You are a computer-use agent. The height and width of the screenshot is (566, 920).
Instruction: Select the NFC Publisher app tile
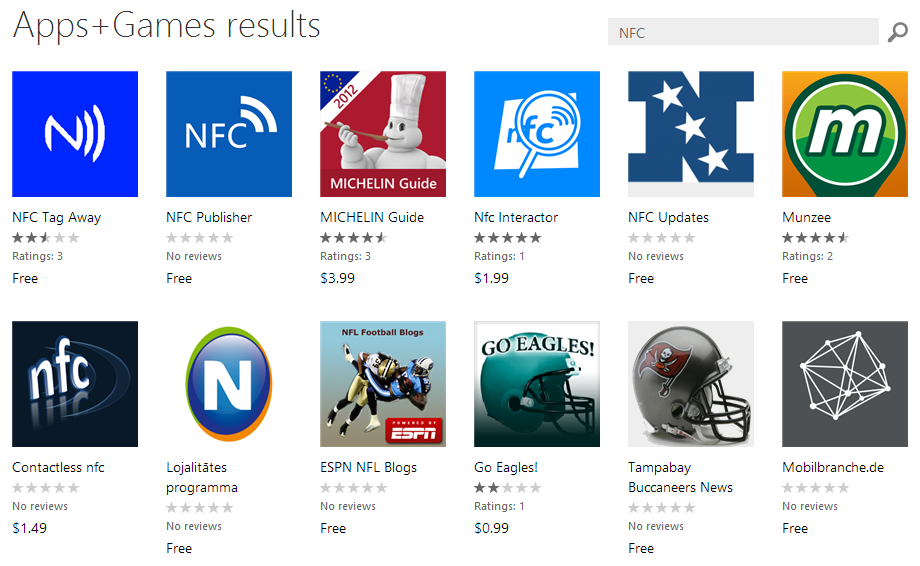[229, 134]
